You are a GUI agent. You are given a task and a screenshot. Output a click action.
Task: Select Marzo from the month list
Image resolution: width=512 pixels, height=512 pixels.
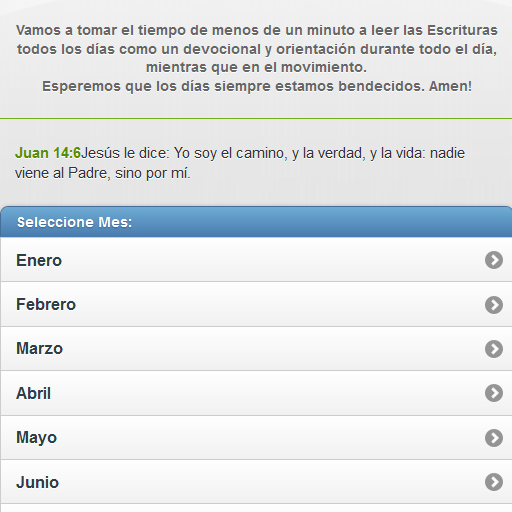click(x=256, y=349)
